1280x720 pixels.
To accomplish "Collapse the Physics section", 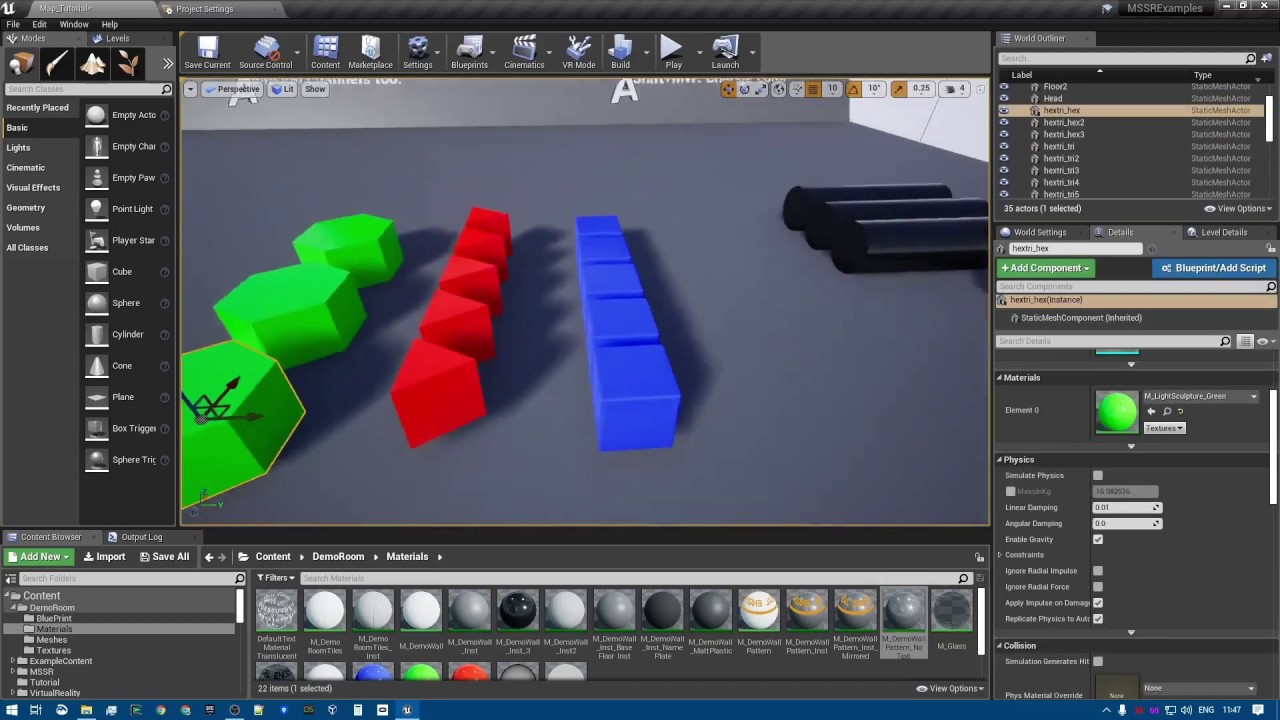I will [999, 459].
